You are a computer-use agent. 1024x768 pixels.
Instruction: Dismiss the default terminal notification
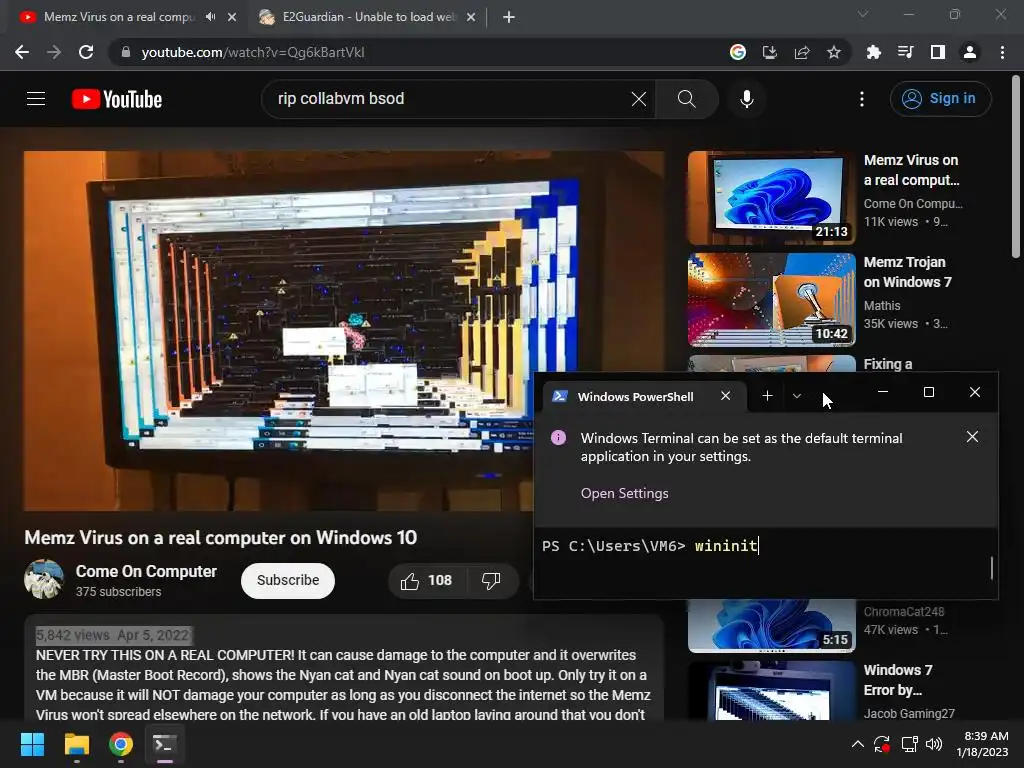point(972,437)
